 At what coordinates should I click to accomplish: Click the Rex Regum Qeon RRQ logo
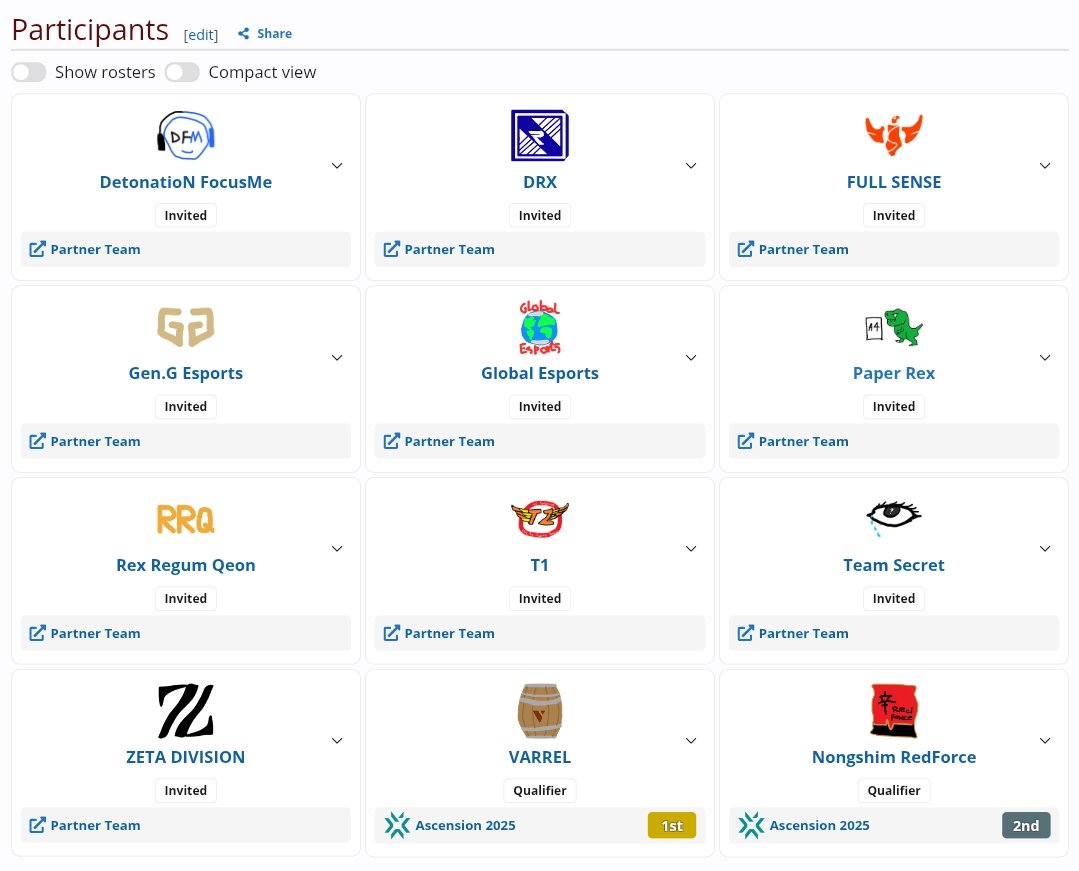(186, 519)
